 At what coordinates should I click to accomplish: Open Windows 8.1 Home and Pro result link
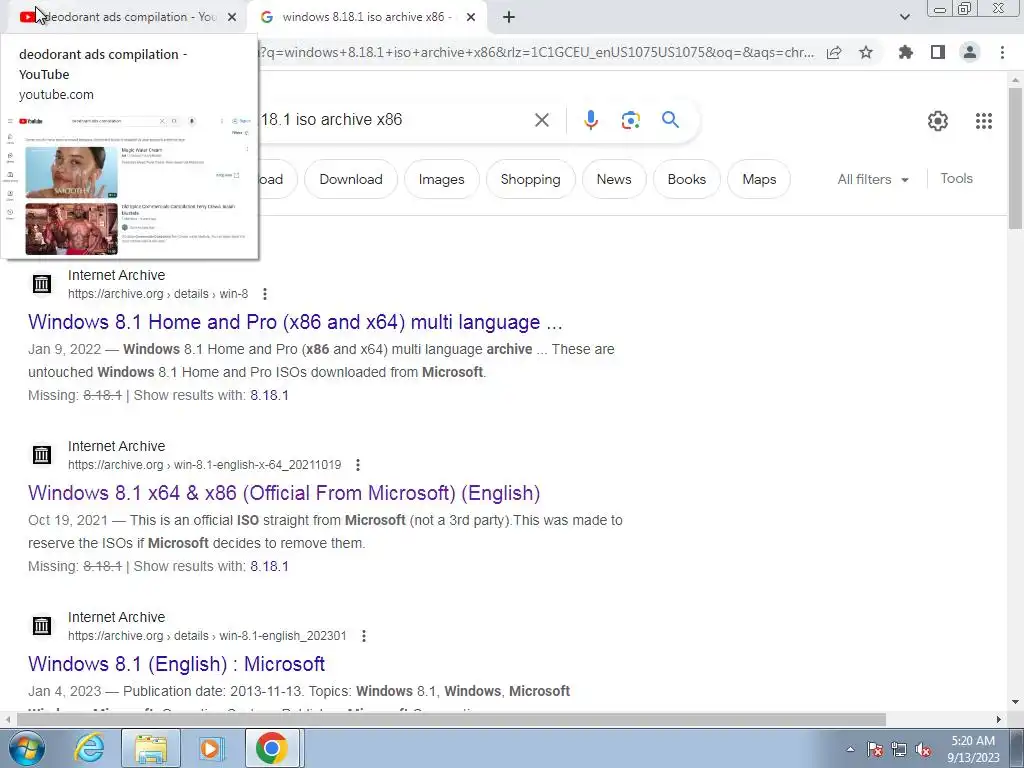[x=295, y=322]
